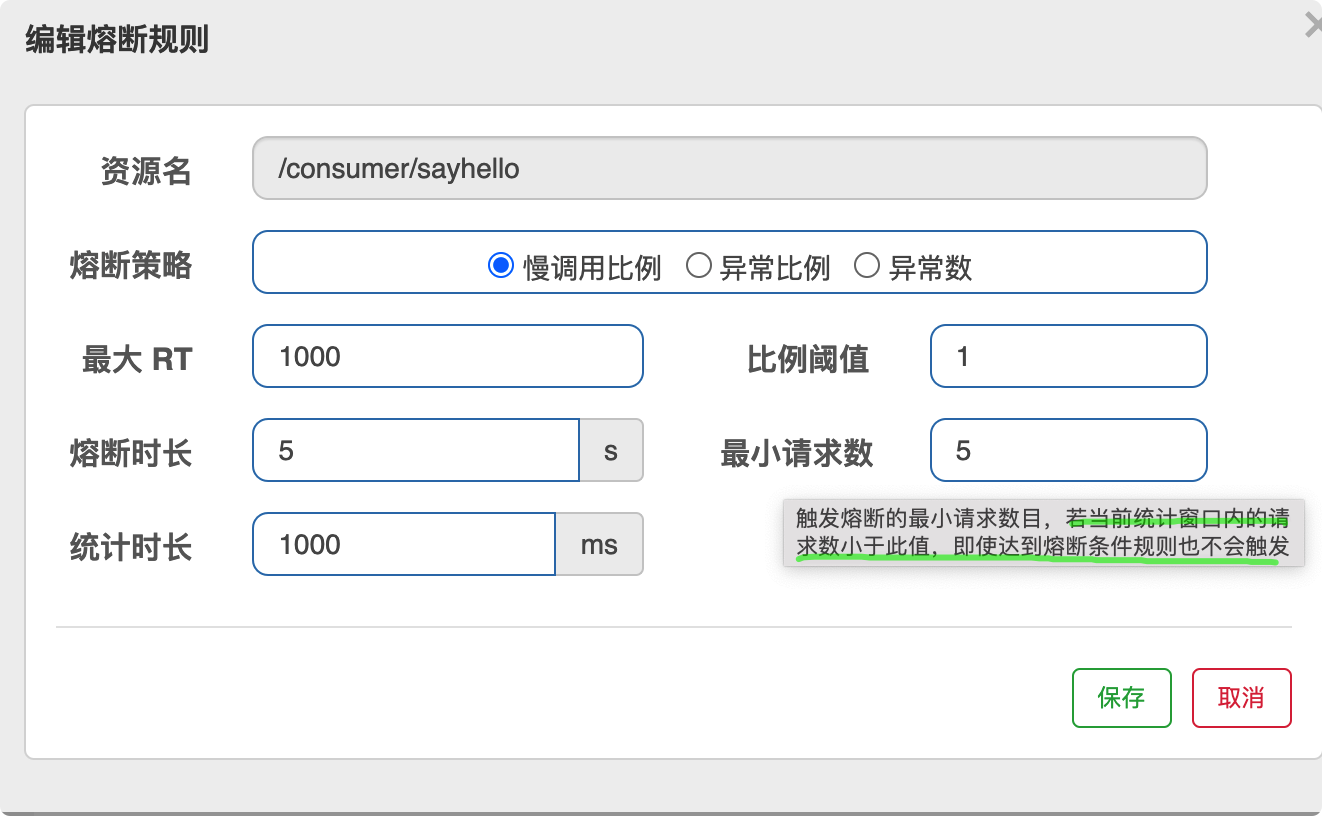The width and height of the screenshot is (1322, 816).
Task: Click the tooltip text 触发熔断的最小请求数目
Action: click(920, 518)
